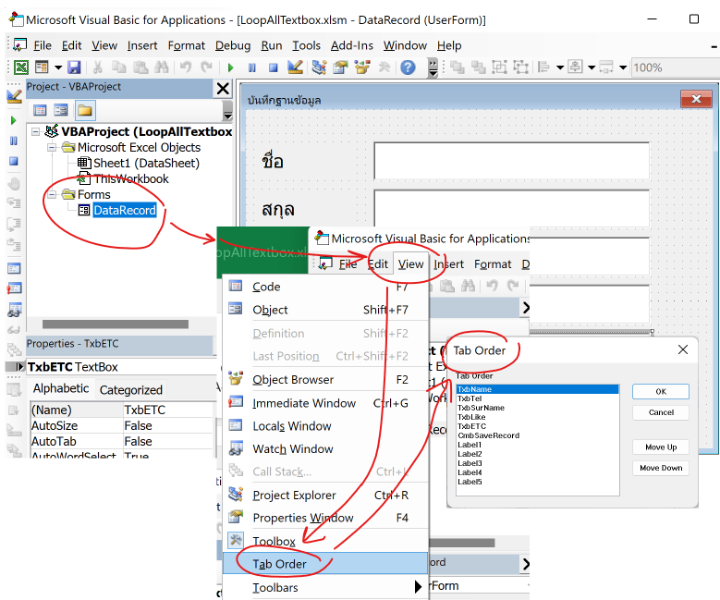Screen dimensions: 720x600
Task: Collapse the VBAProject tree node
Action: 36,131
